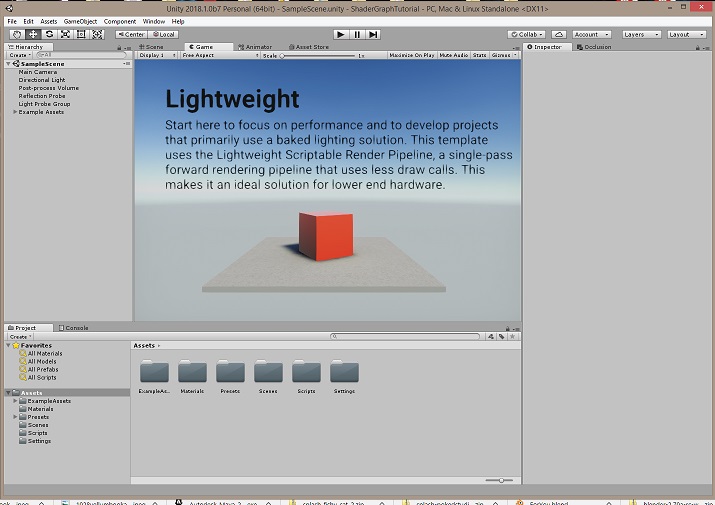Open the Layers dropdown
Image resolution: width=715 pixels, height=505 pixels.
pos(642,34)
